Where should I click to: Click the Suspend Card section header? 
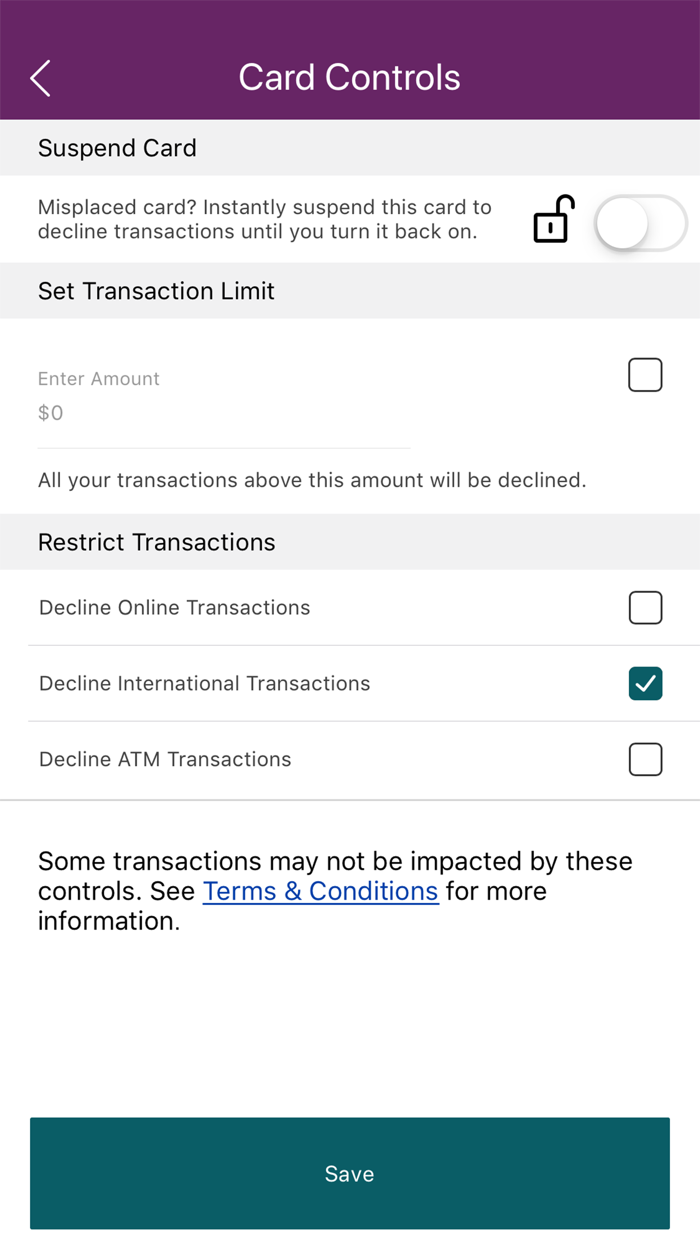tap(116, 148)
